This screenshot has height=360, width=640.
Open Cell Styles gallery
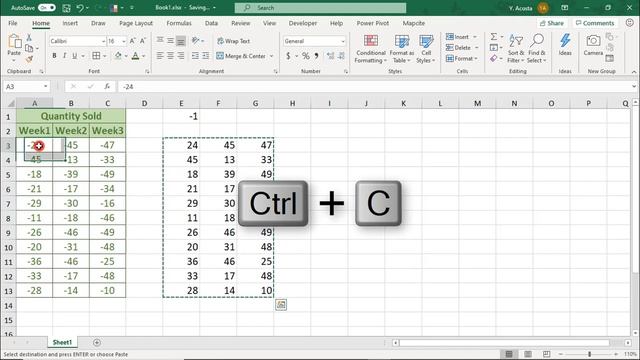426,49
